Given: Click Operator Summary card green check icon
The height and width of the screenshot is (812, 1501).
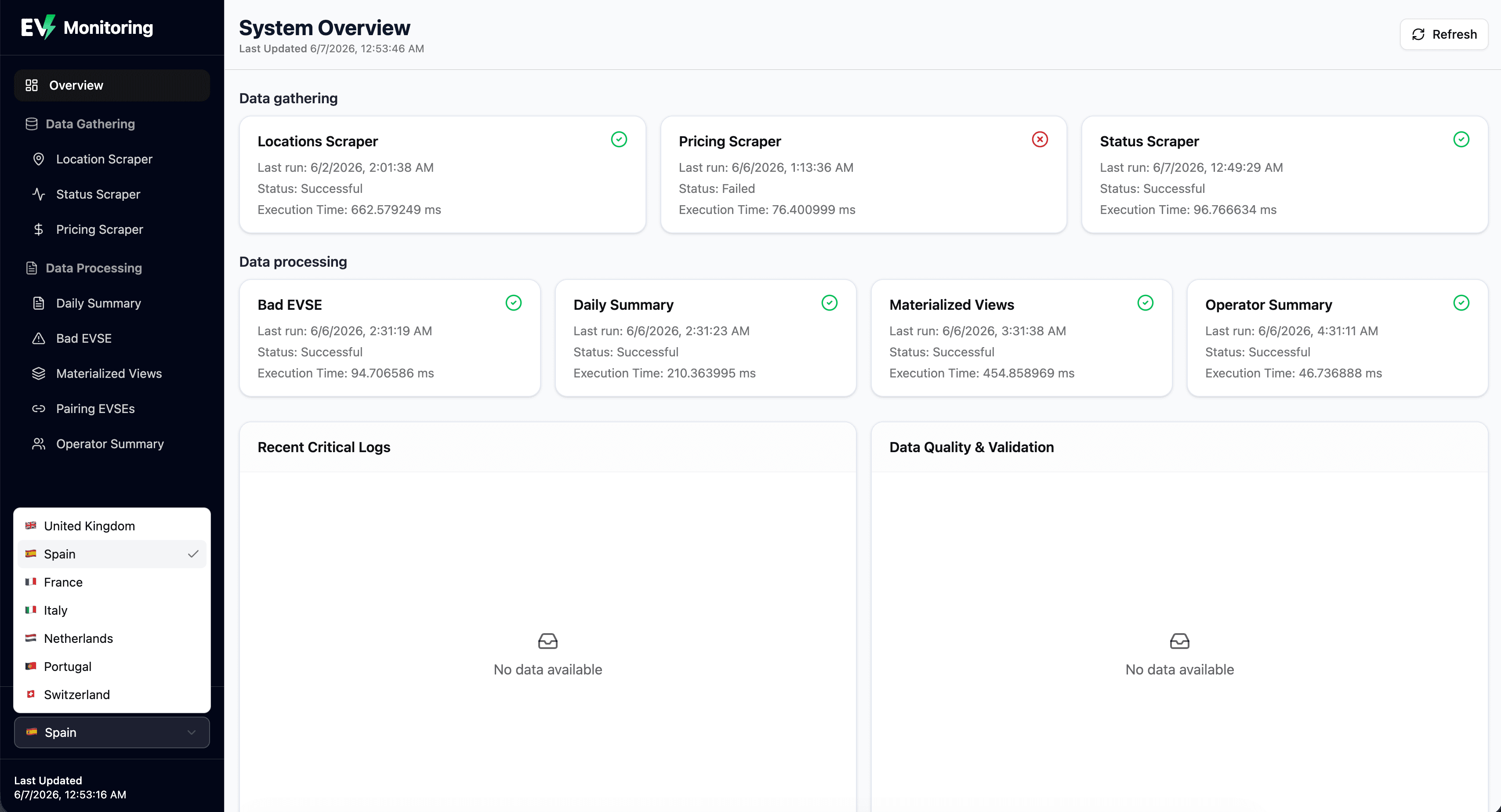Looking at the screenshot, I should (1461, 303).
